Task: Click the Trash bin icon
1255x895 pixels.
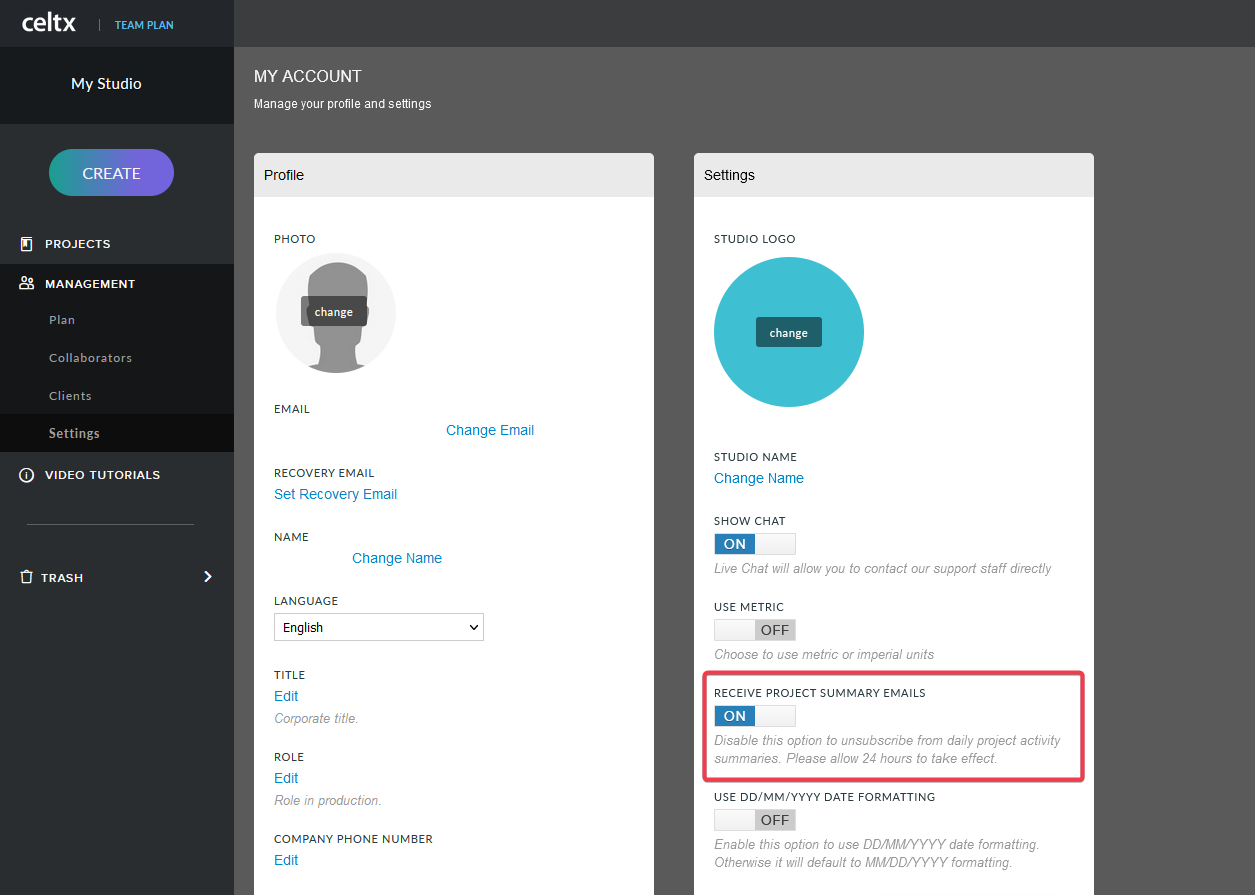Action: [x=27, y=577]
